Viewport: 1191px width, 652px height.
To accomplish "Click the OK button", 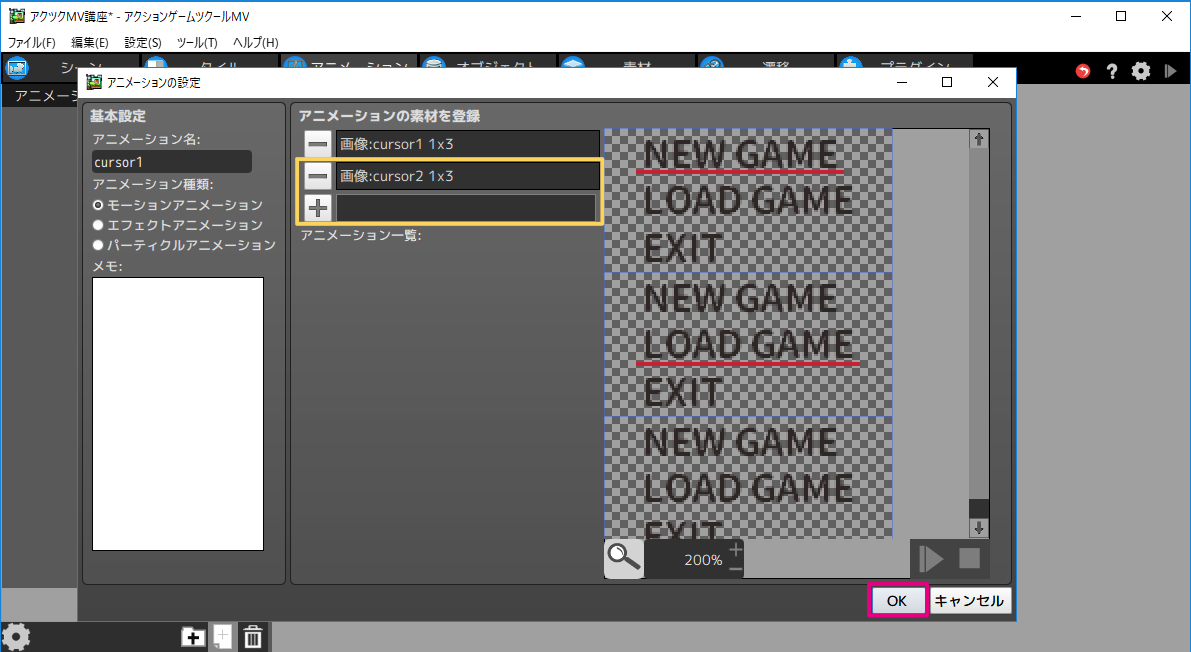I will coord(897,601).
